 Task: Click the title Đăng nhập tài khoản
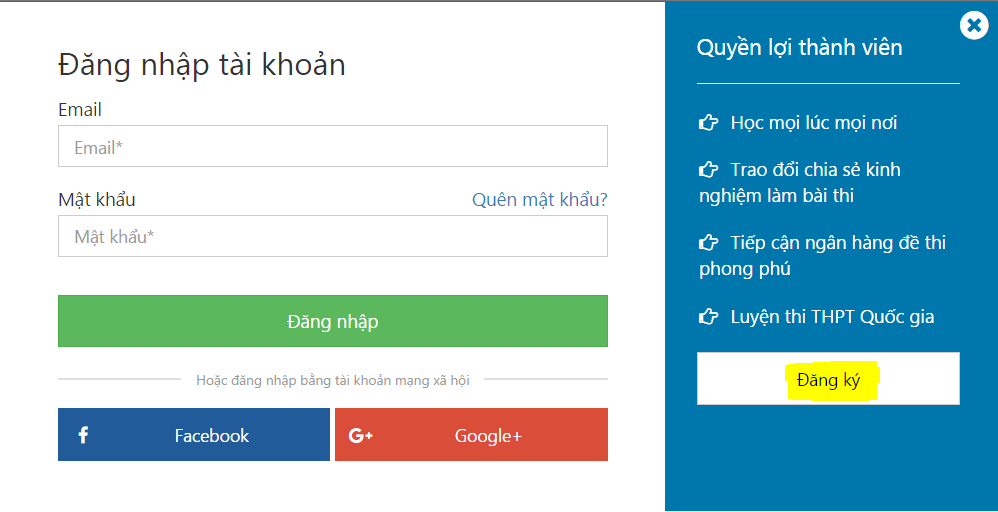click(x=202, y=66)
